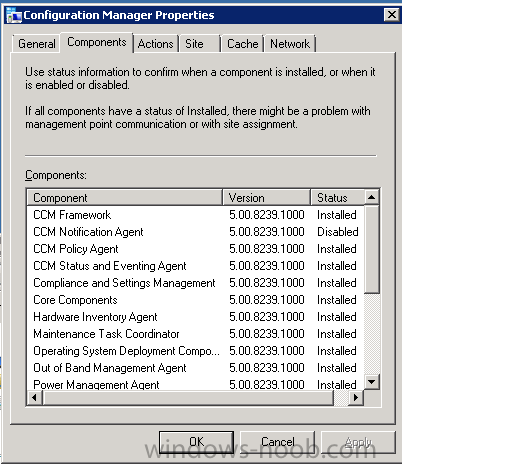521x464 pixels.
Task: Click the vertical scrollbar up arrow
Action: [x=371, y=197]
